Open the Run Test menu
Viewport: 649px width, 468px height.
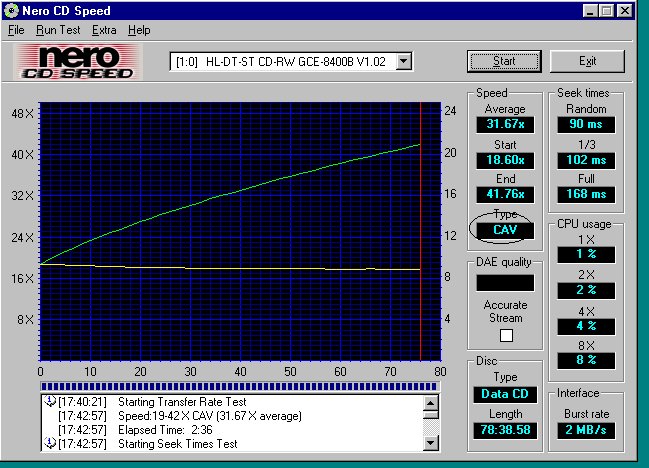58,30
